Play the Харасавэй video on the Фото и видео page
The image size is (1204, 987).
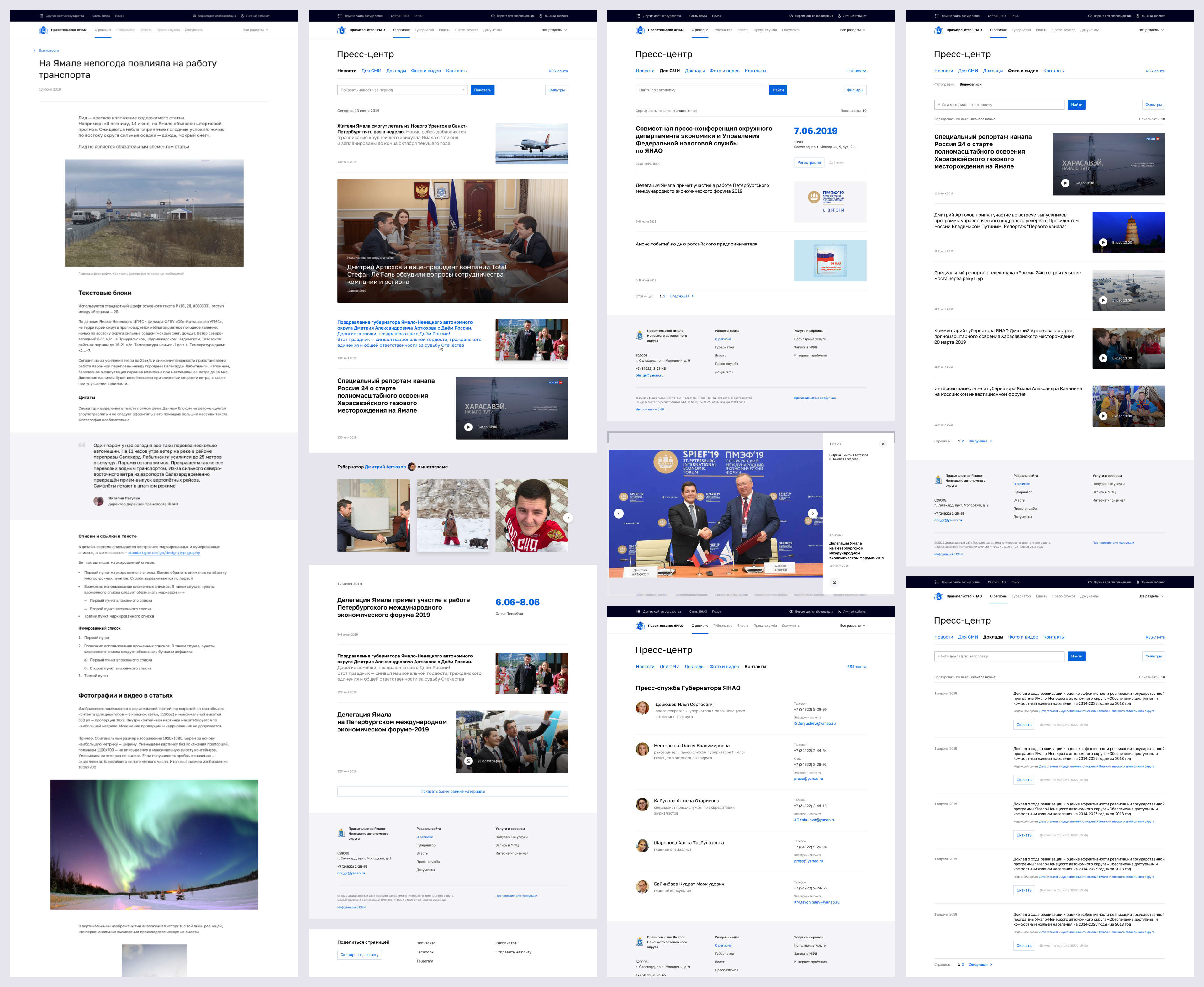[1065, 183]
